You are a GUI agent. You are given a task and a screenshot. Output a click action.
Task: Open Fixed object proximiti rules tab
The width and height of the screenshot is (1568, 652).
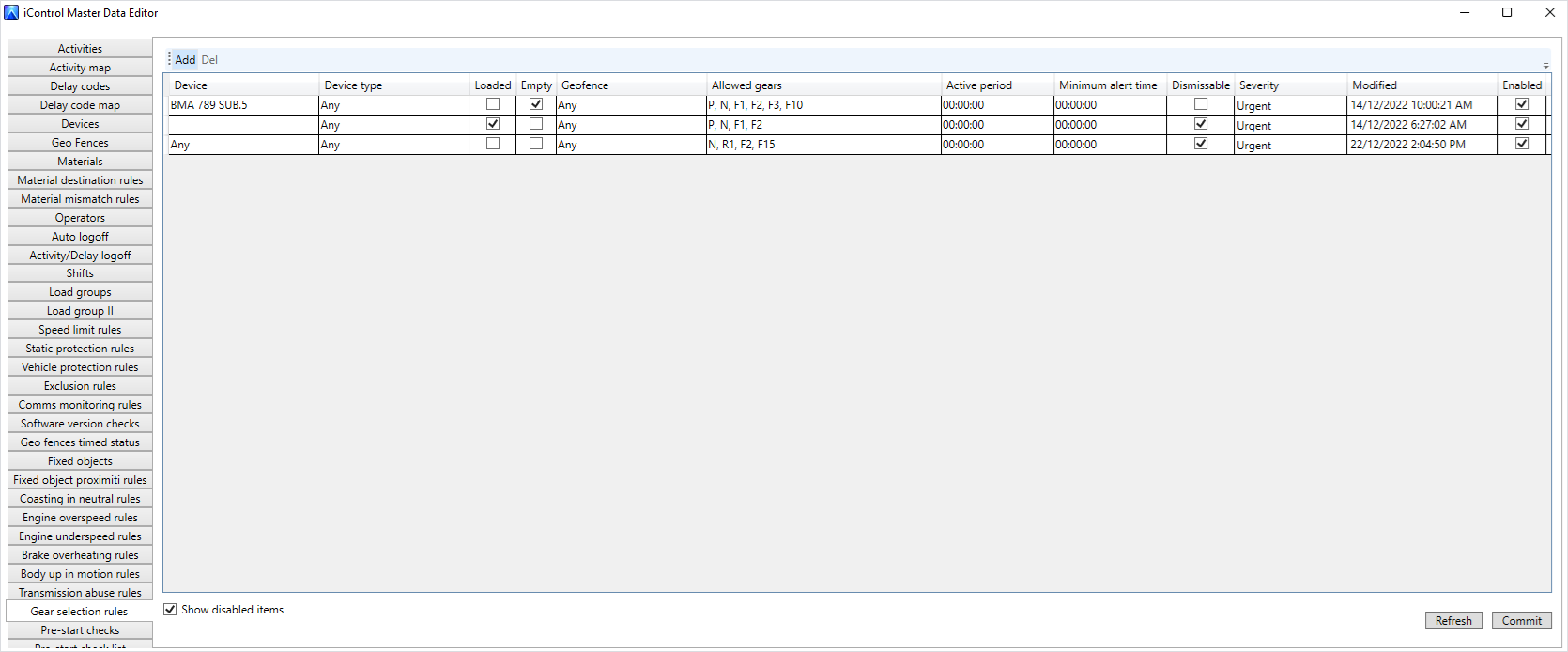pos(80,480)
